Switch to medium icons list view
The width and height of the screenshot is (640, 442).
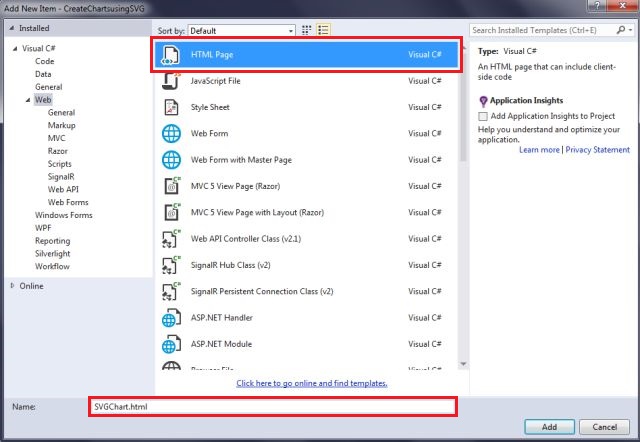[x=323, y=30]
